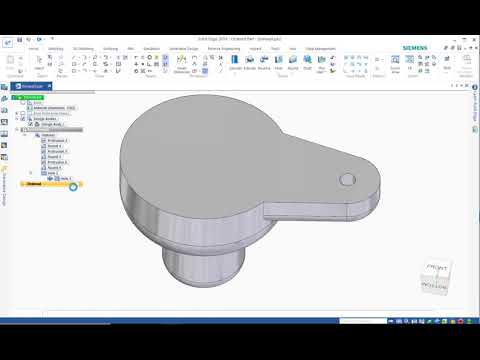Image resolution: width=480 pixels, height=360 pixels.
Task: Click the yellow Ordered bar in PathFinder
Action: [x=51, y=184]
